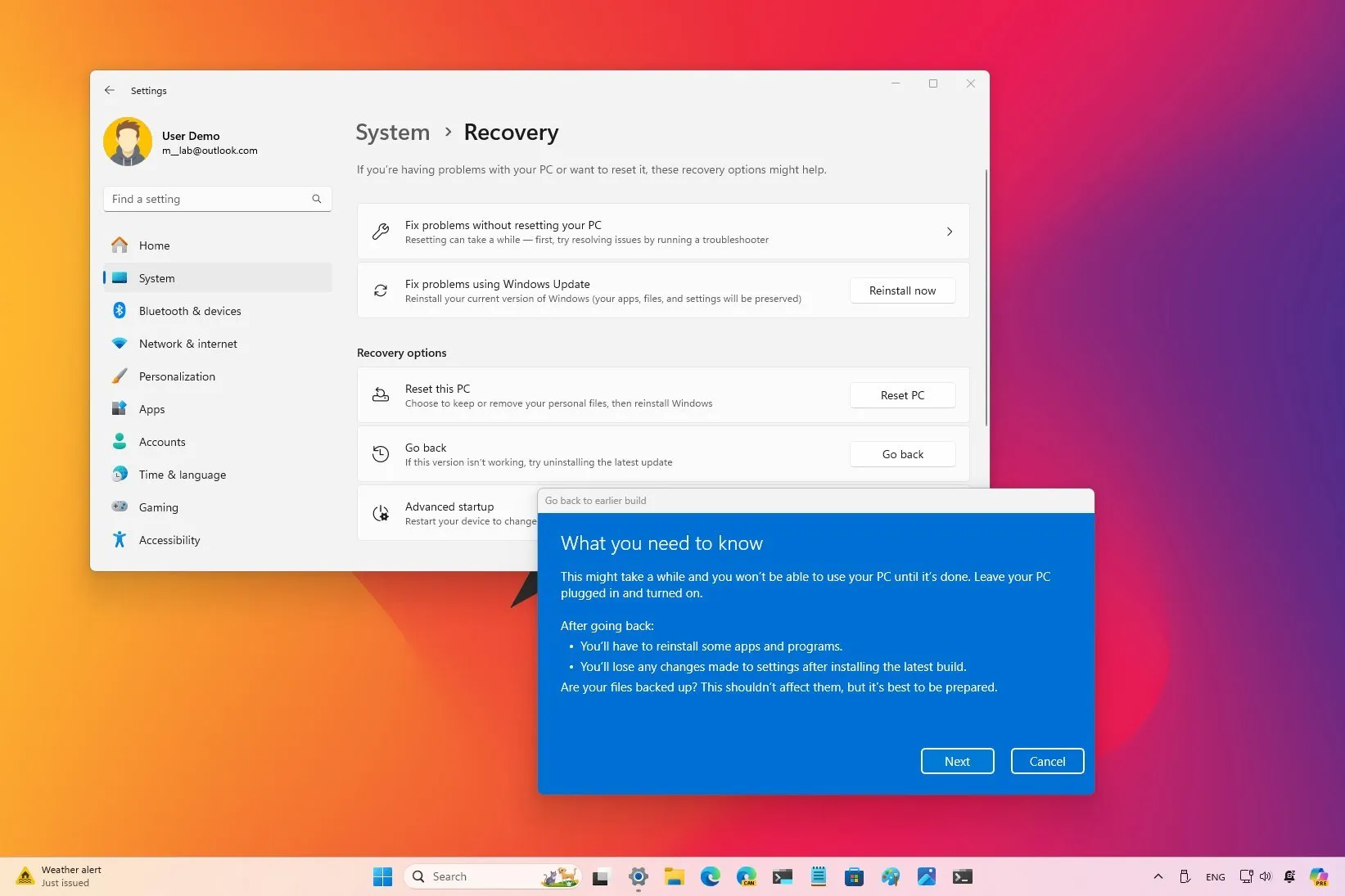Cancel the Go back to earlier build dialog

click(x=1047, y=761)
